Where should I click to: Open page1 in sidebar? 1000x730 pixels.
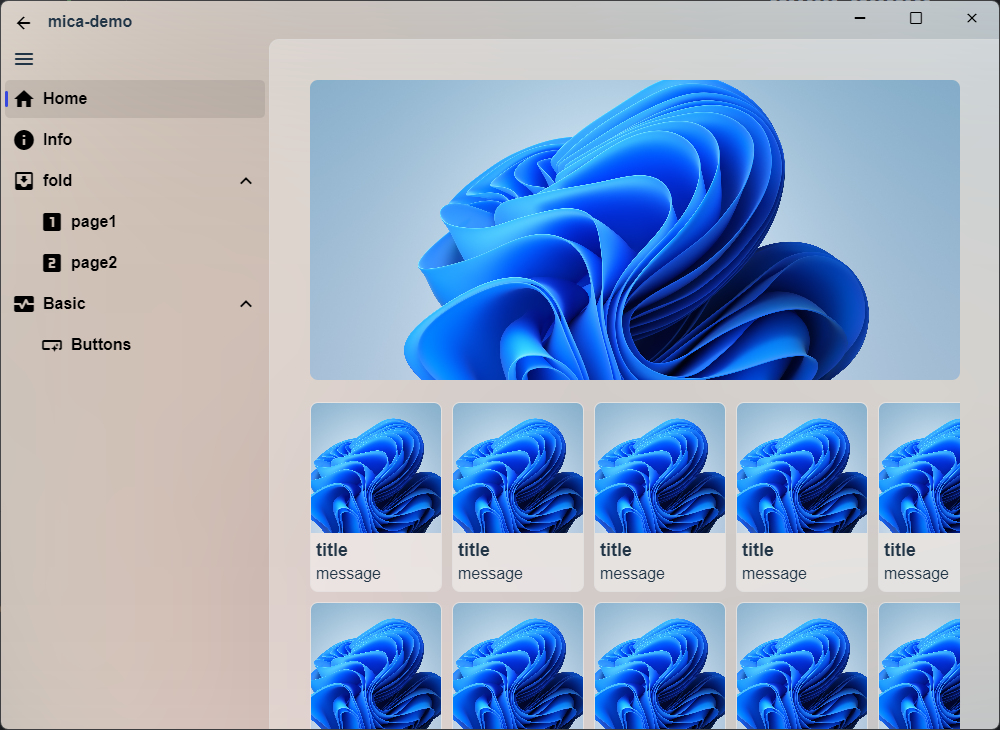[x=135, y=222]
